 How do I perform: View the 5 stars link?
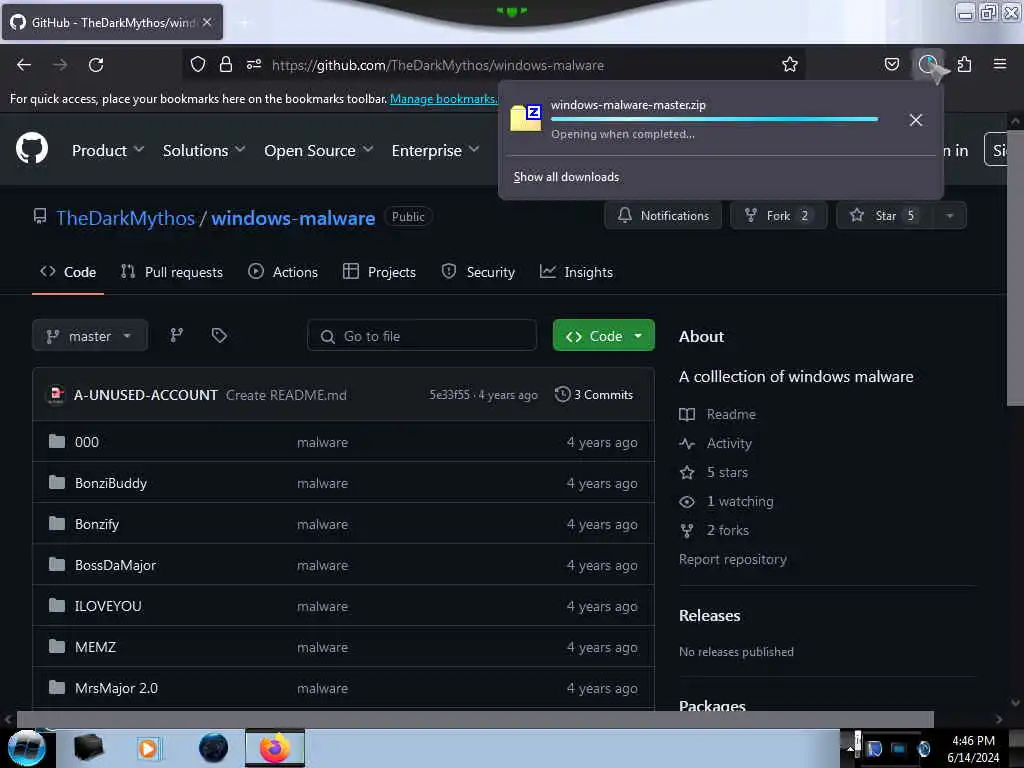pos(714,472)
